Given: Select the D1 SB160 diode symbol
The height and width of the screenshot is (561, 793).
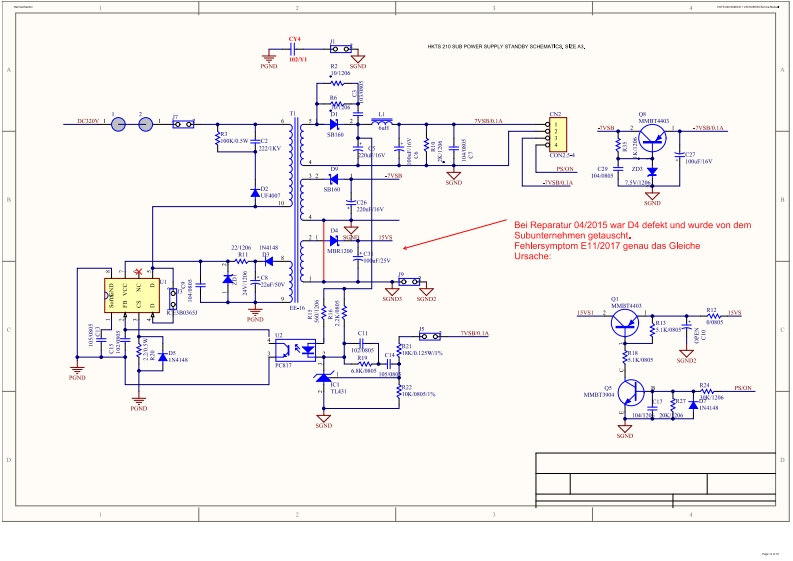Looking at the screenshot, I should pyautogui.click(x=333, y=124).
